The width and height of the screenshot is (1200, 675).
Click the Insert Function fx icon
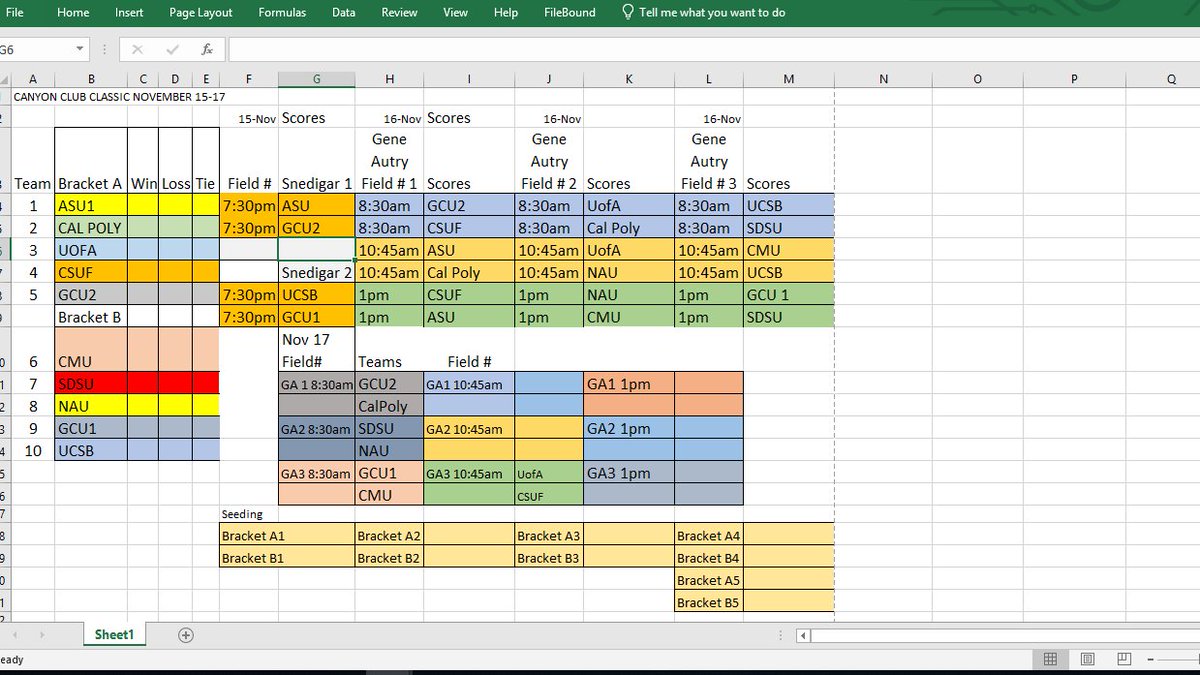click(x=206, y=49)
